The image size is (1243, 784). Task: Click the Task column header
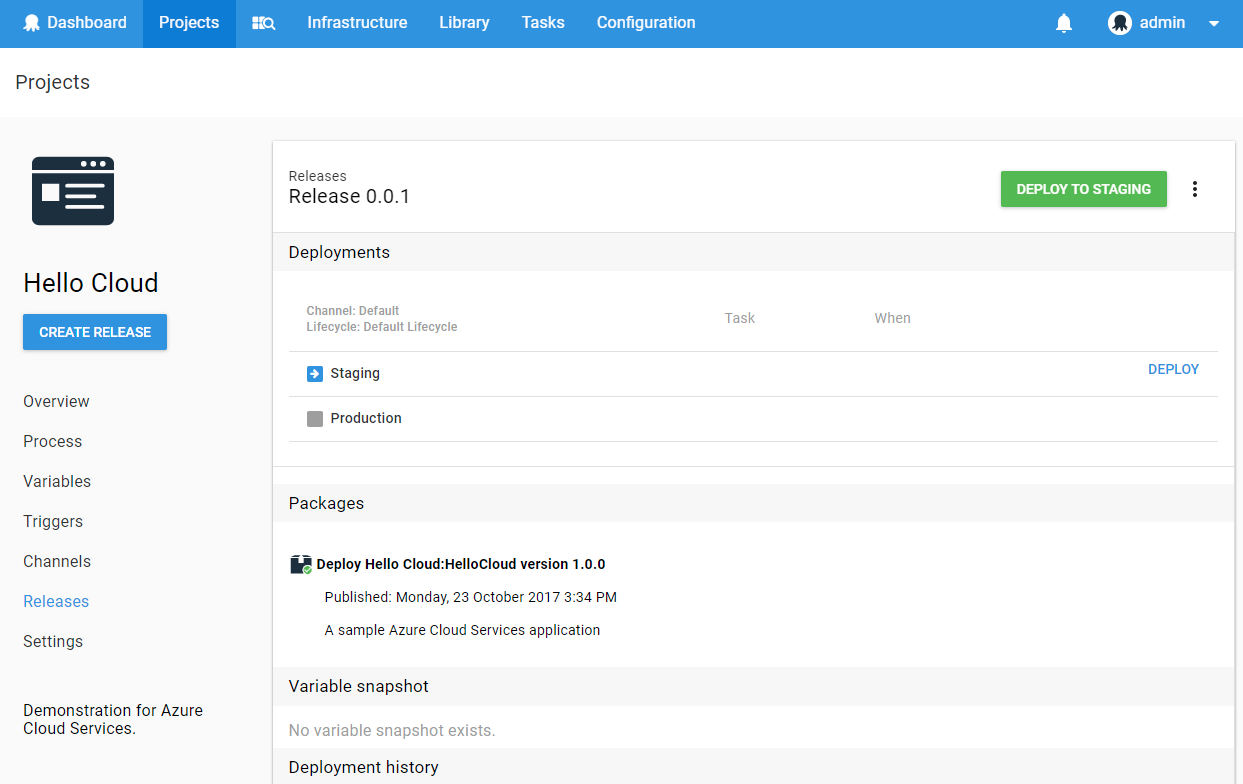click(x=740, y=318)
